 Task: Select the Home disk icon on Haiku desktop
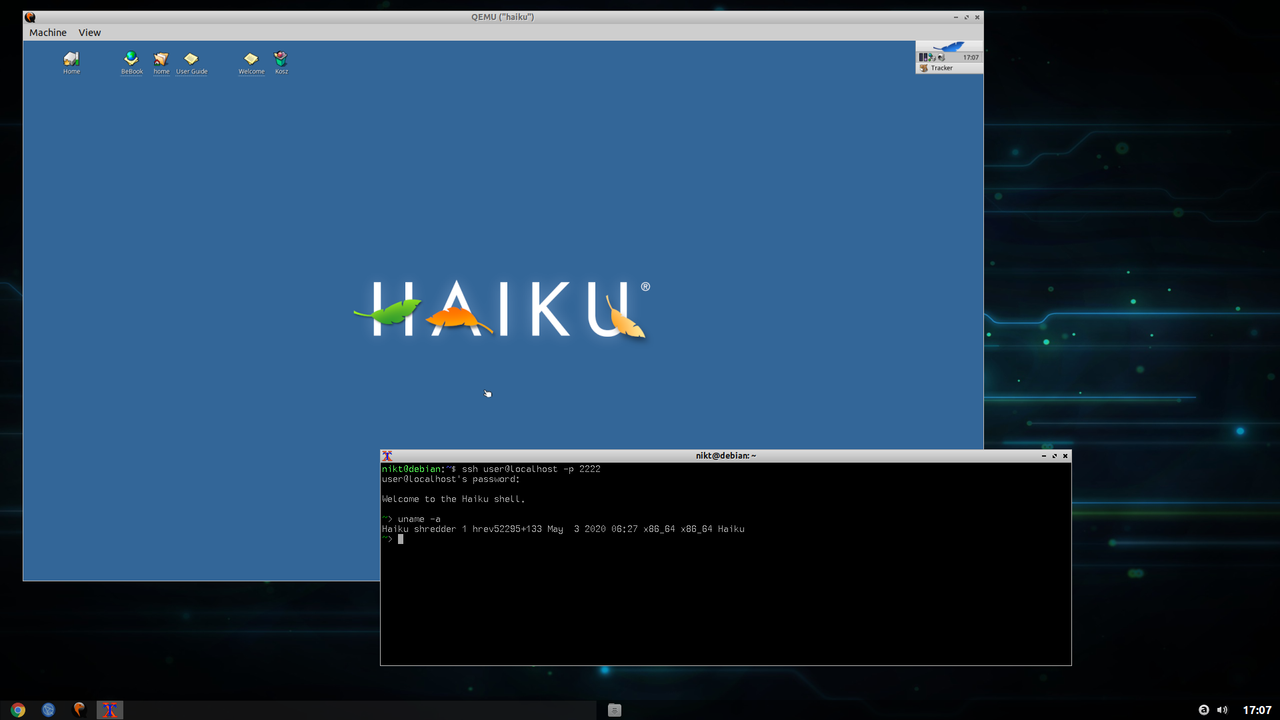click(71, 63)
